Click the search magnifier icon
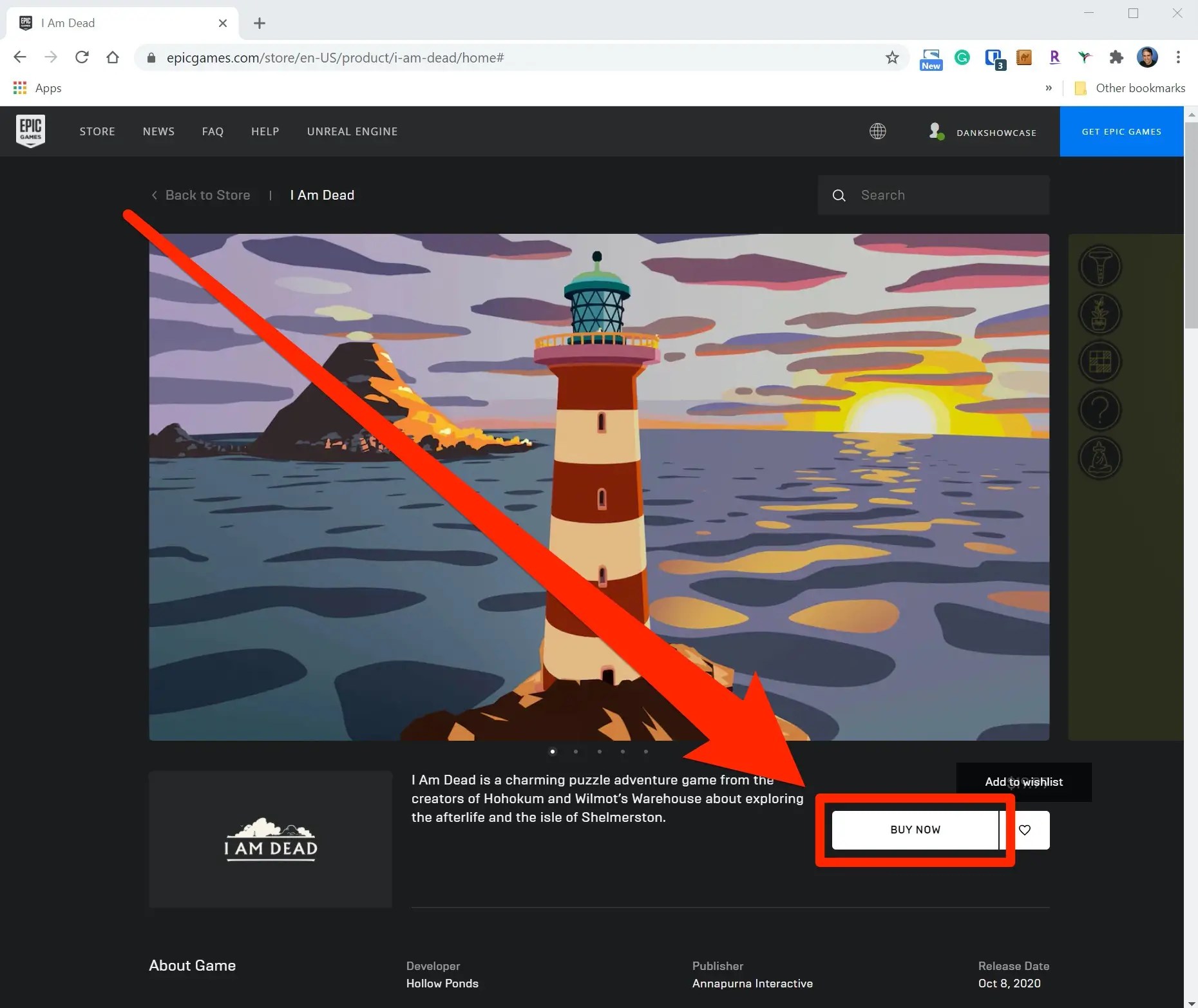 coord(839,195)
